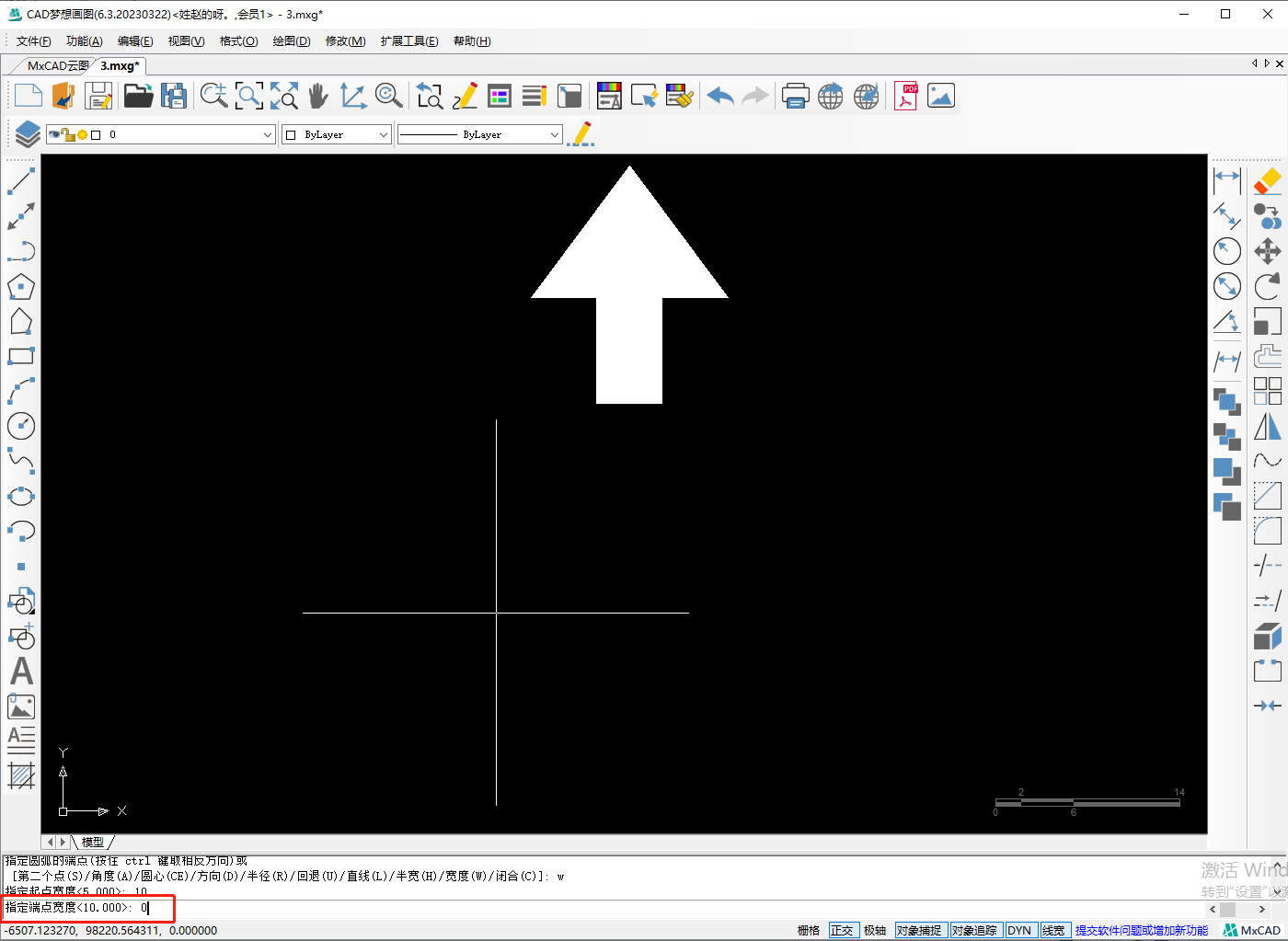The image size is (1288, 941).
Task: Open the ByLayer color dropdown
Action: click(383, 134)
